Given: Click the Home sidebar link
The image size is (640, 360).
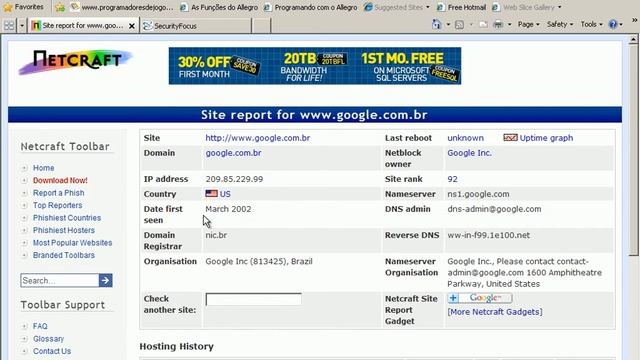Looking at the screenshot, I should (x=44, y=168).
